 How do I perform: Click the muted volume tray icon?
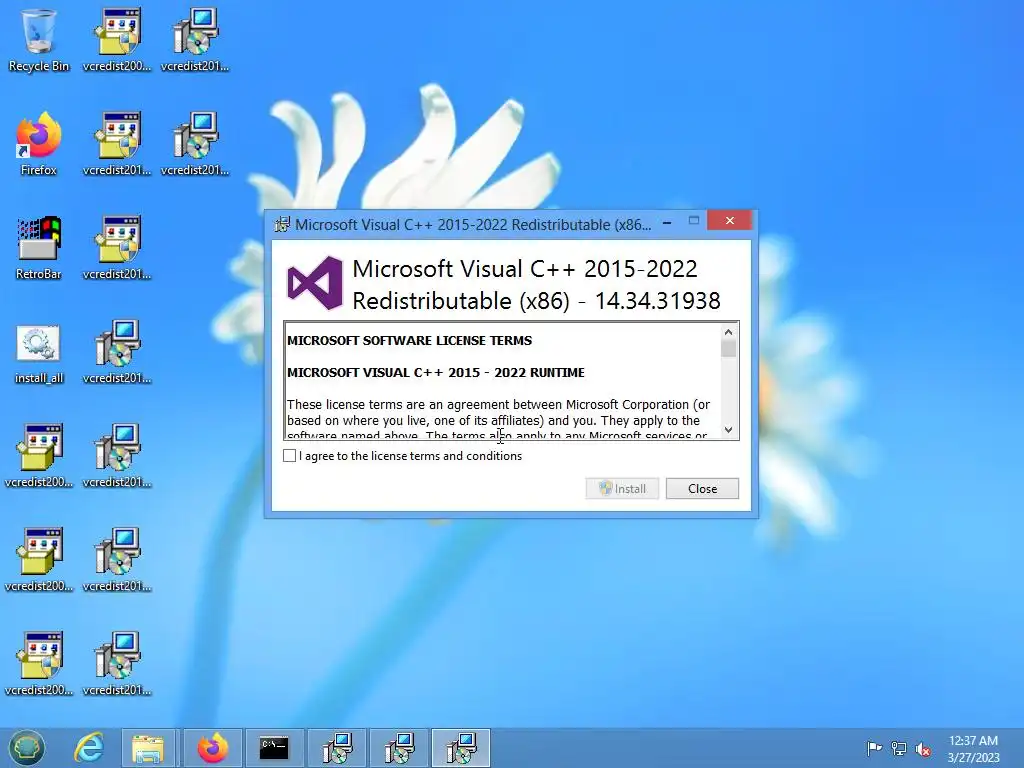pos(923,749)
